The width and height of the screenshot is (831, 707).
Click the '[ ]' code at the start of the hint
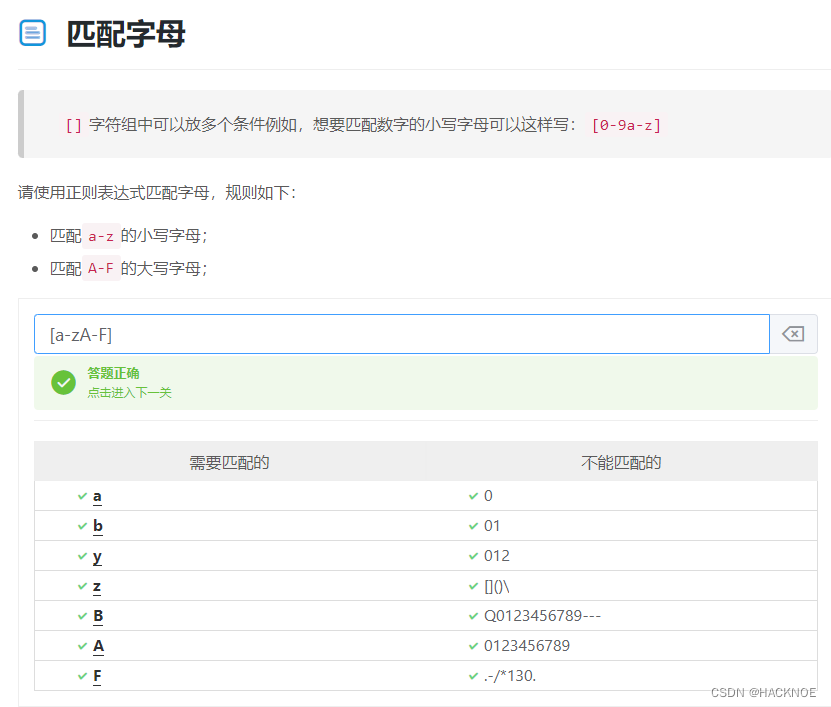click(x=74, y=125)
